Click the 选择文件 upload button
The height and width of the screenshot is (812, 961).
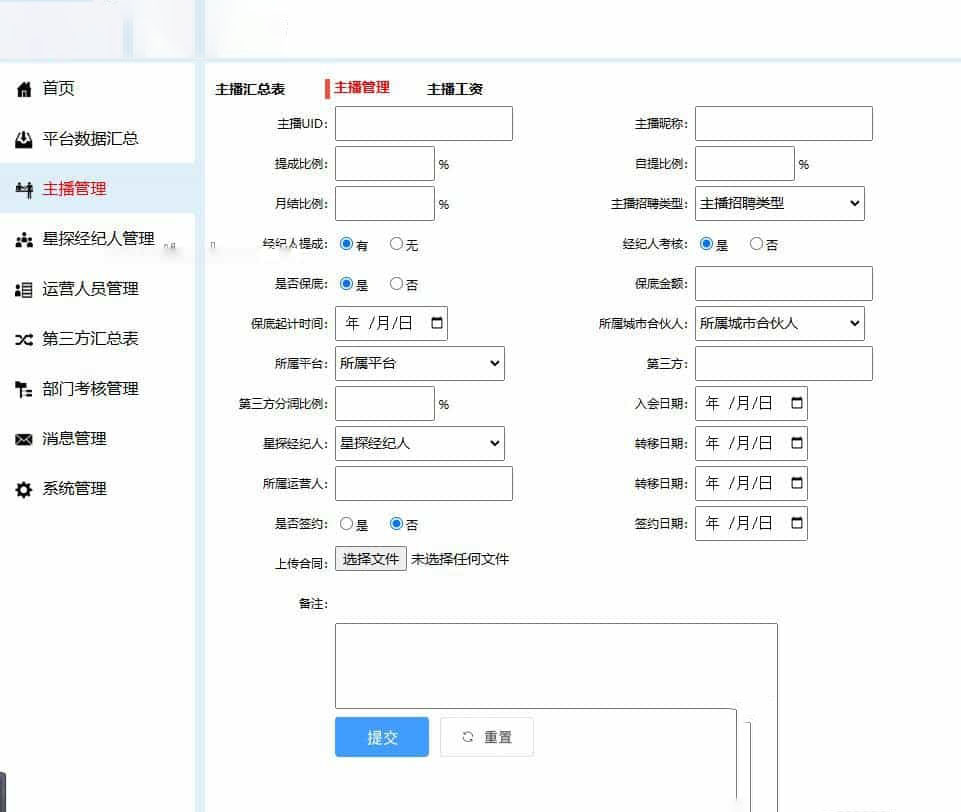[371, 559]
